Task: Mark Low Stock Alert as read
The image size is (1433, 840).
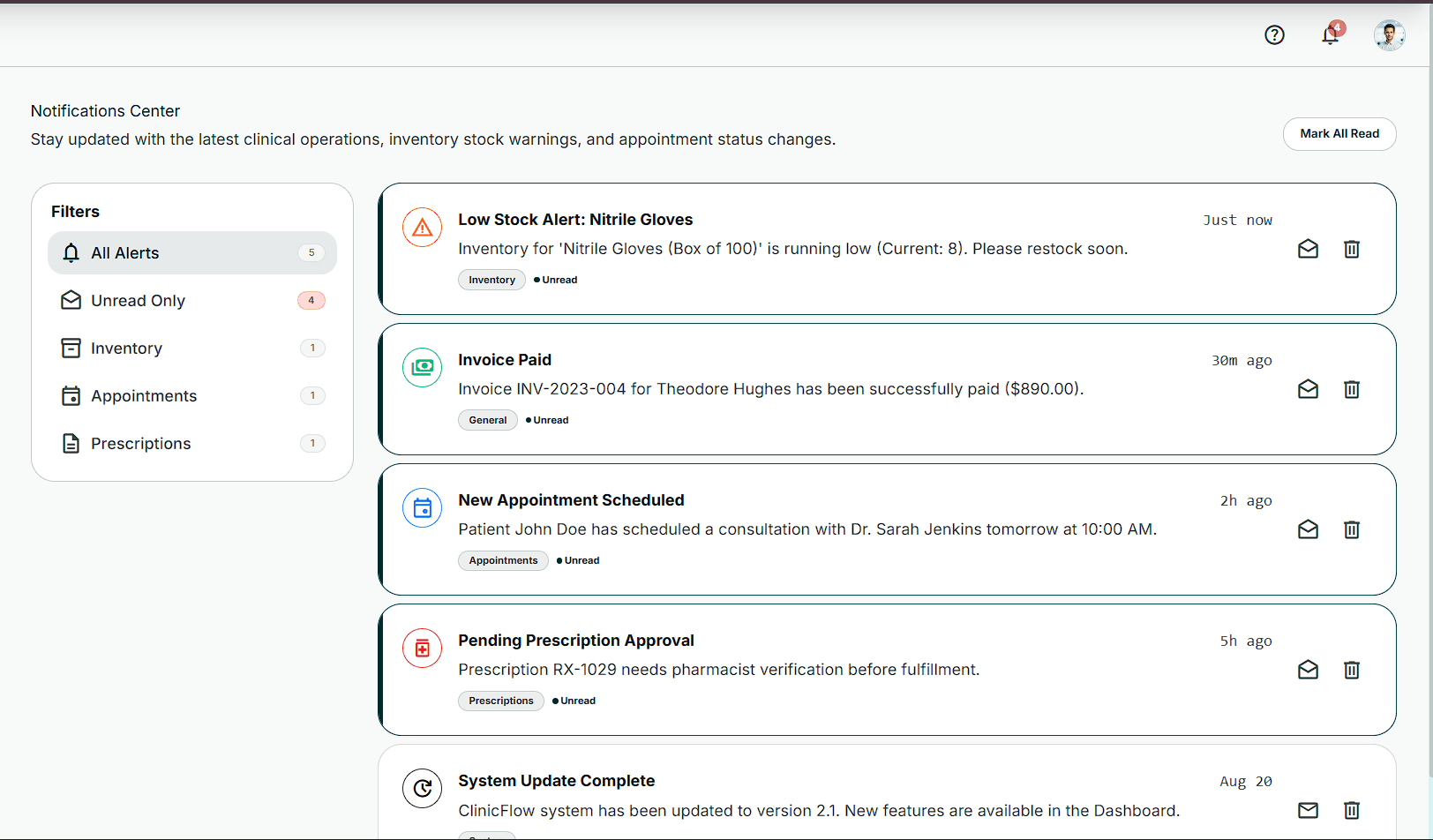Action: click(1309, 249)
